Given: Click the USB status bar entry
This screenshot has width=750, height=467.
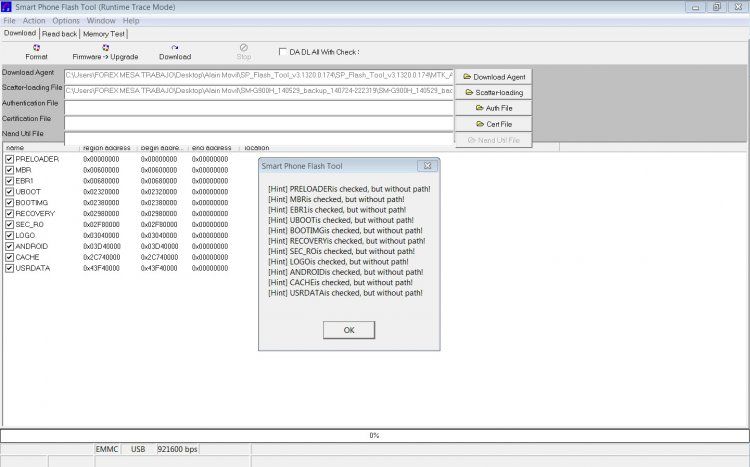Looking at the screenshot, I should [138, 449].
